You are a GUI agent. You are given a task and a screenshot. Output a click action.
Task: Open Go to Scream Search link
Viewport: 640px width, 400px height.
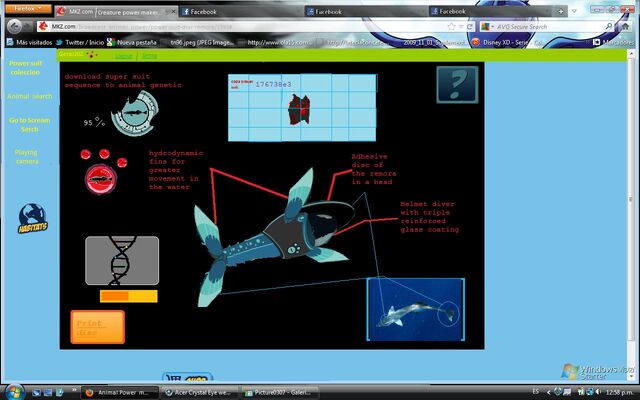coord(29,124)
